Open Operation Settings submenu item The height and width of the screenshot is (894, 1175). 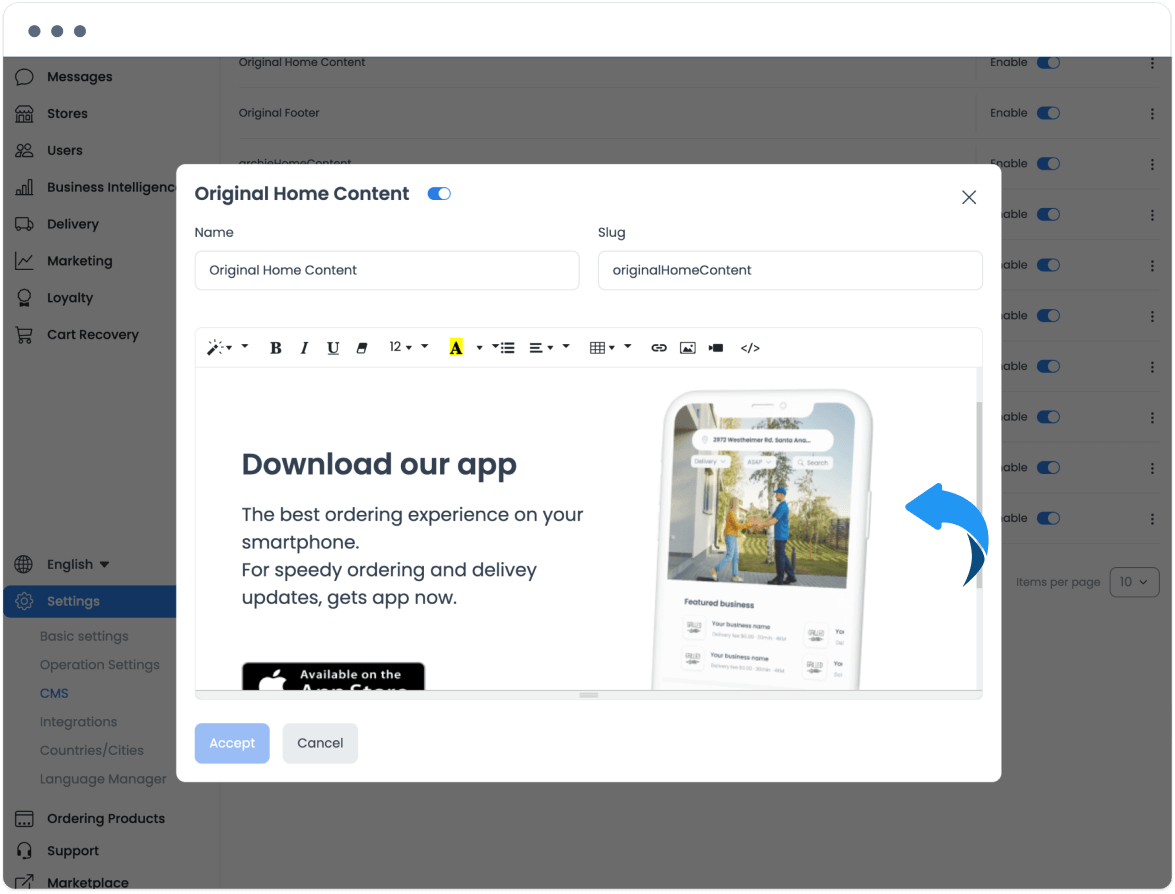(100, 665)
